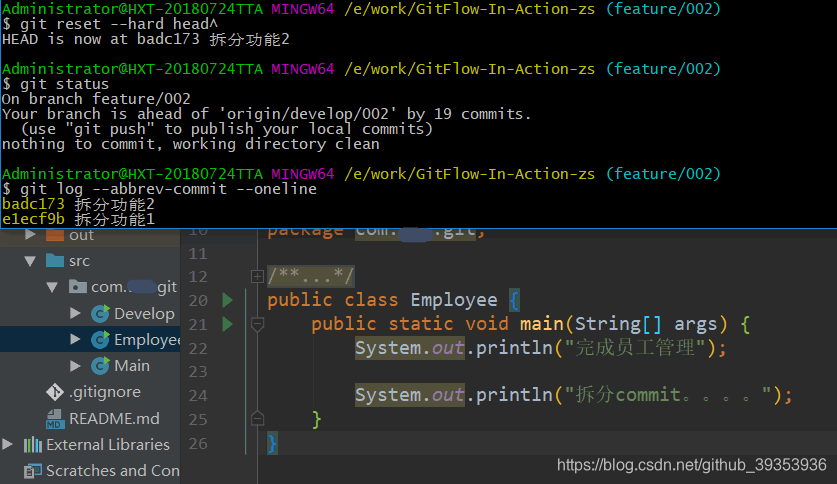This screenshot has height=484, width=837.
Task: Expand the out folder arrow
Action: coord(30,234)
